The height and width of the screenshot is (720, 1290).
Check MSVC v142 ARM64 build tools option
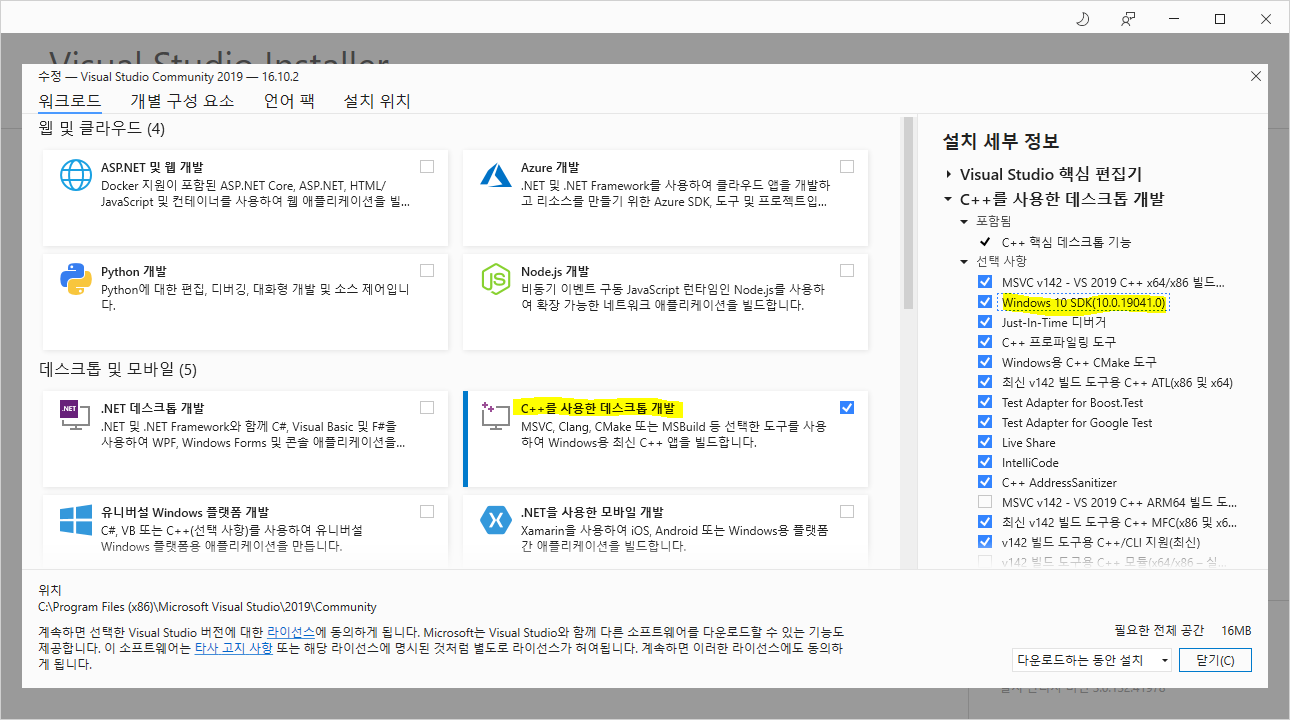[x=985, y=502]
